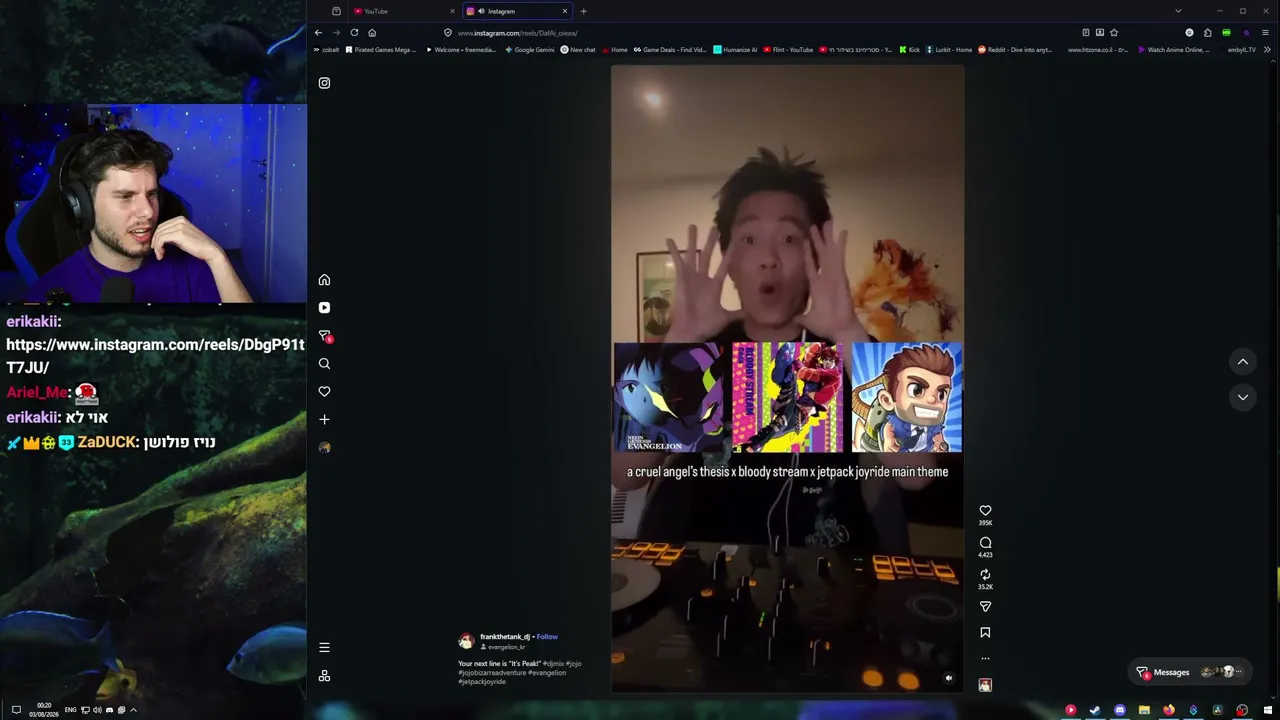Save the reel with the bookmark icon

985,633
